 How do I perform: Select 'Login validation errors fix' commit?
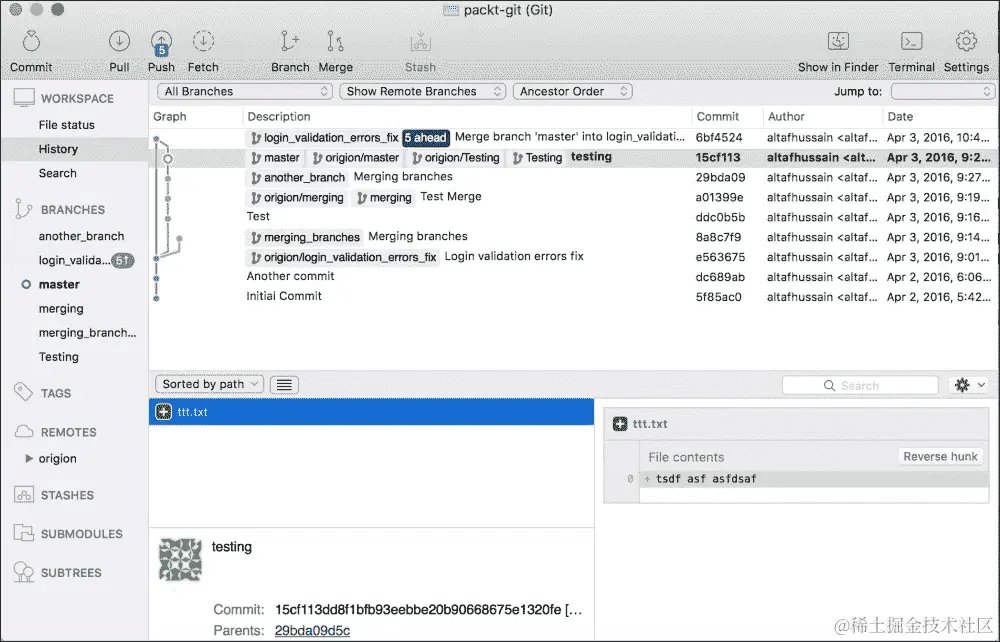[574, 257]
